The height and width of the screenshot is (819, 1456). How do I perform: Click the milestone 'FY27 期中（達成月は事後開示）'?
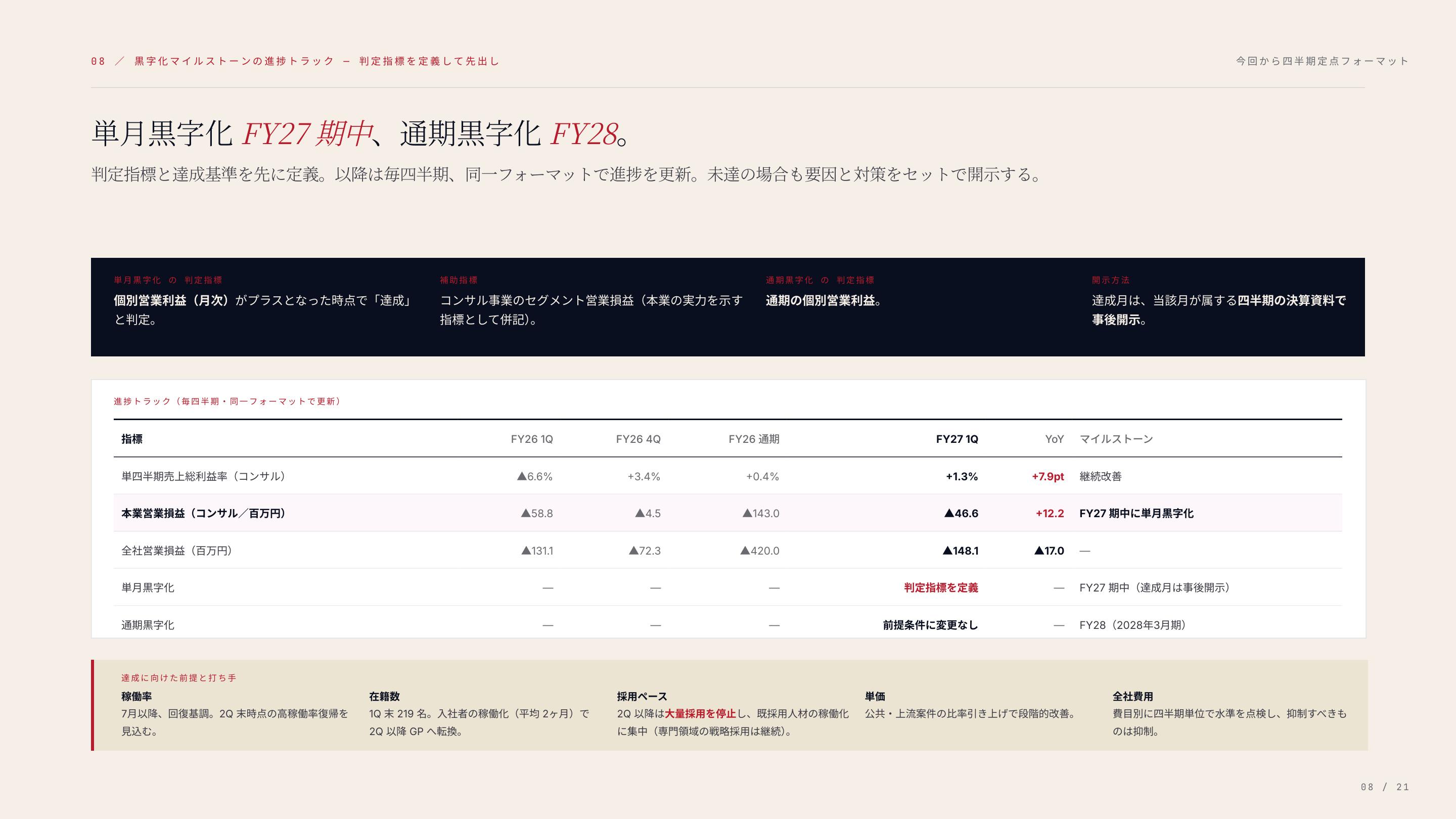point(1154,588)
